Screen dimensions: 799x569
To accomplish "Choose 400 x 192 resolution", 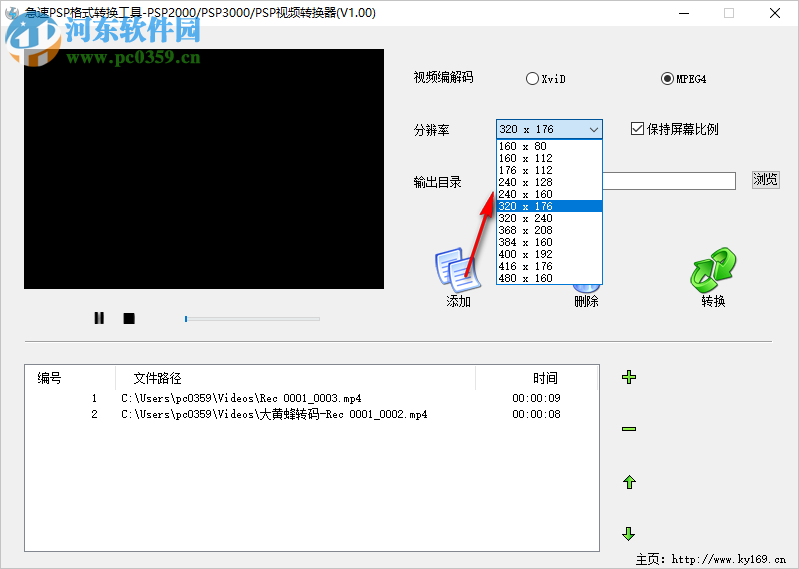I will pyautogui.click(x=549, y=254).
